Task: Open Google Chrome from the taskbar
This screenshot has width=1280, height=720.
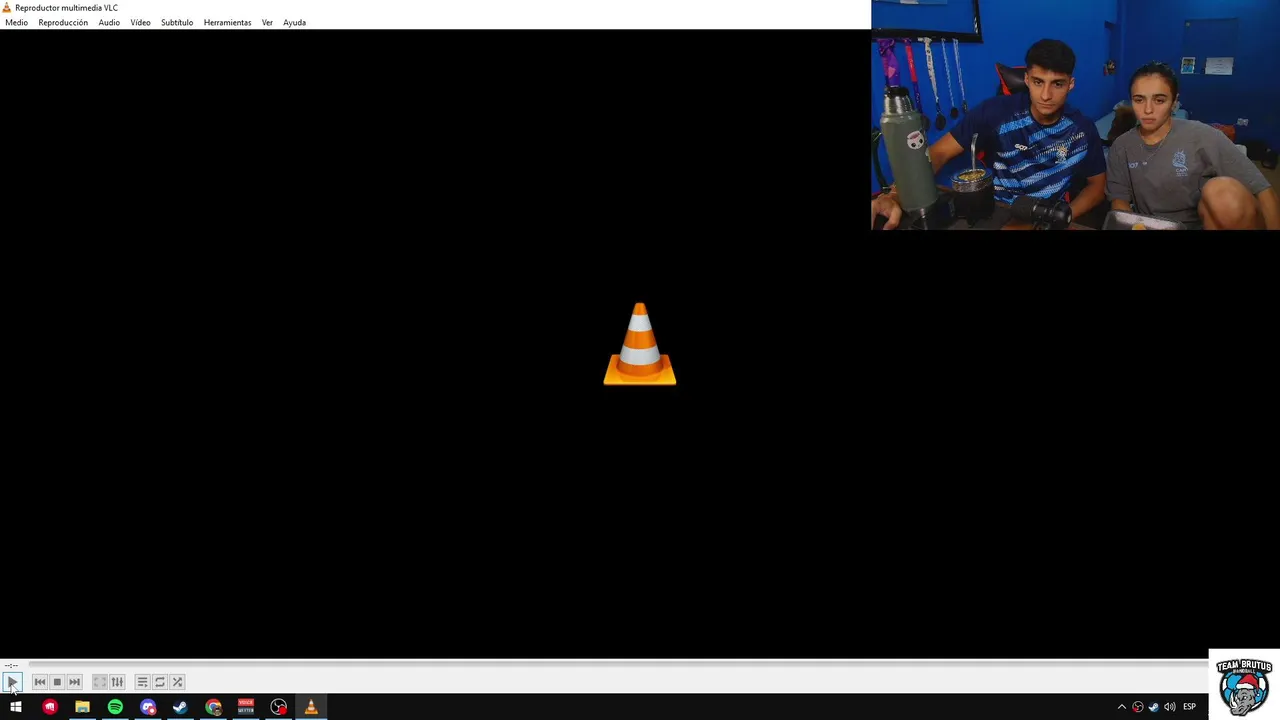Action: (213, 707)
